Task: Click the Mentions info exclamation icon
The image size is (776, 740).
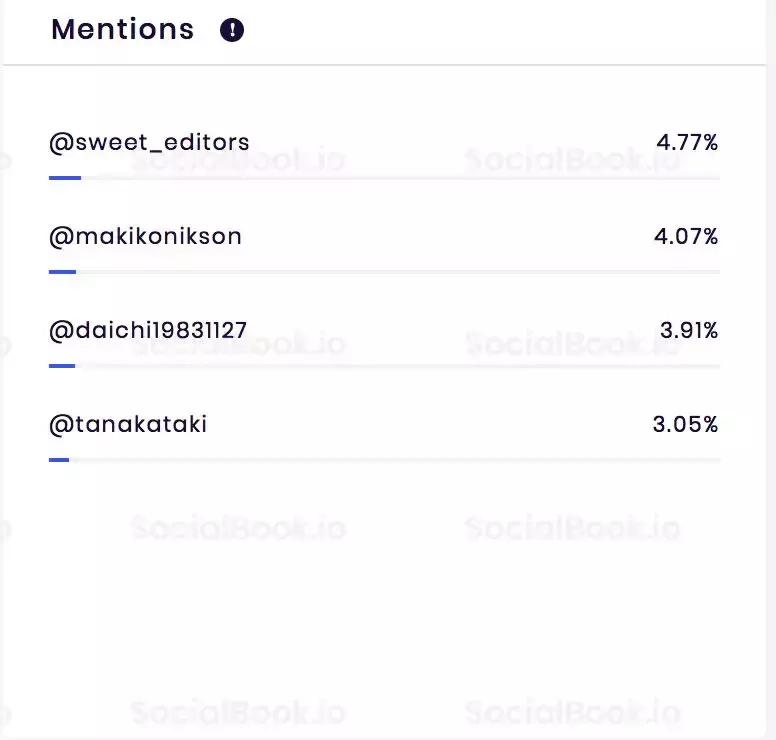Action: point(232,30)
